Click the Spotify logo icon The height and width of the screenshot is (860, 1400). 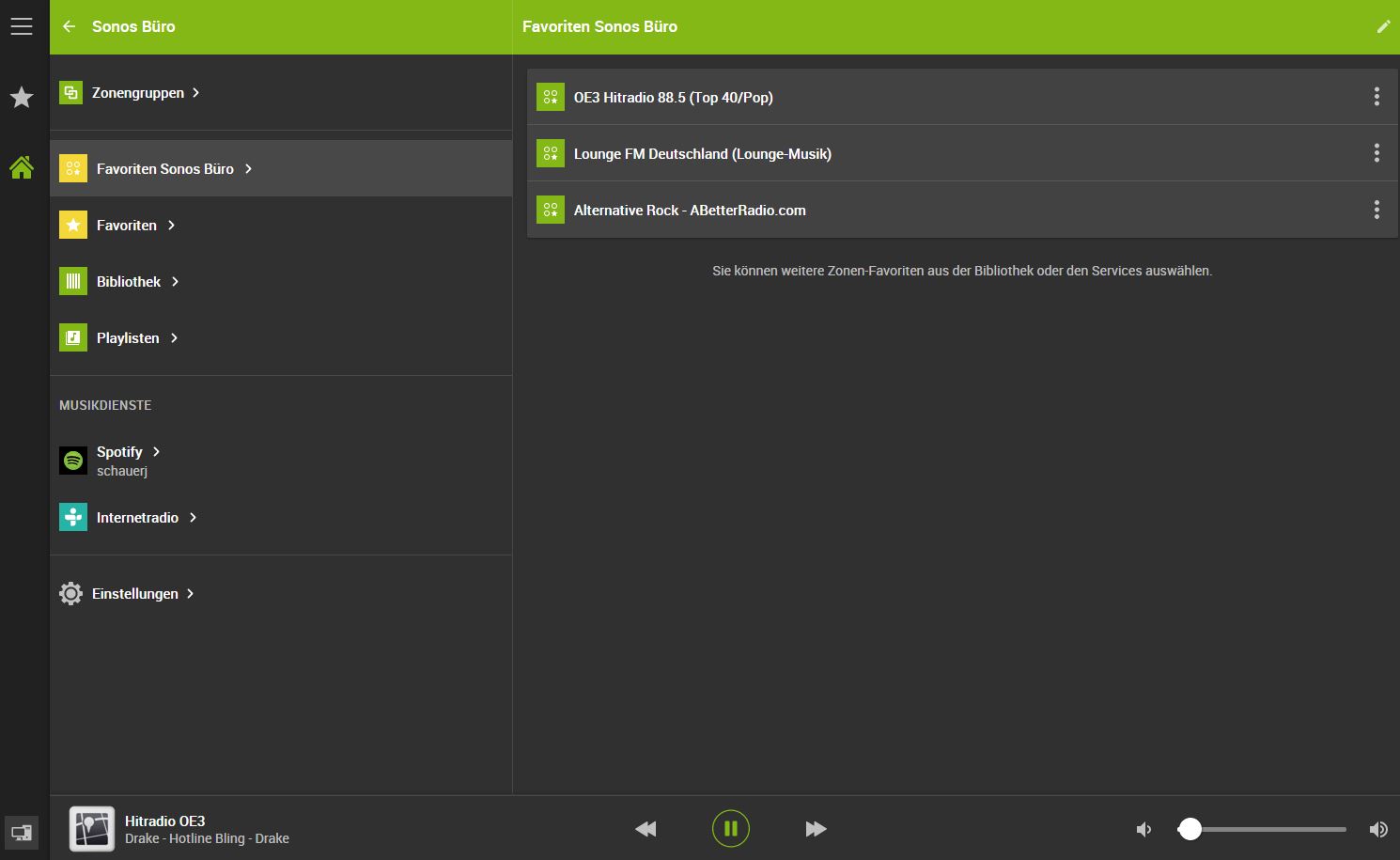tap(73, 461)
